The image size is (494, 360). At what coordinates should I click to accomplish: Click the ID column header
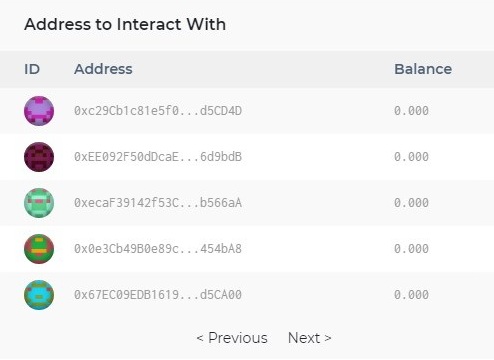pos(32,69)
